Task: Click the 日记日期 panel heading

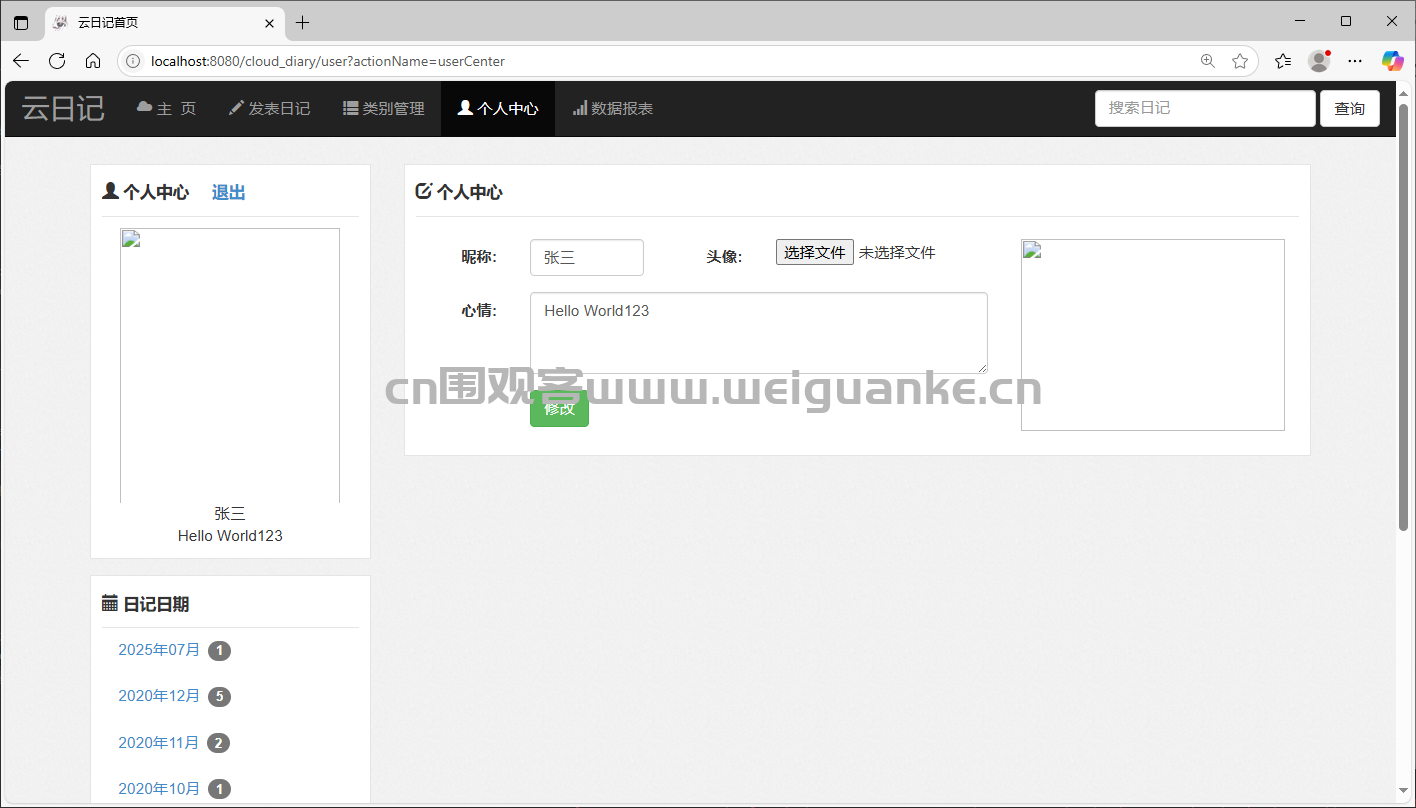Action: pyautogui.click(x=156, y=604)
